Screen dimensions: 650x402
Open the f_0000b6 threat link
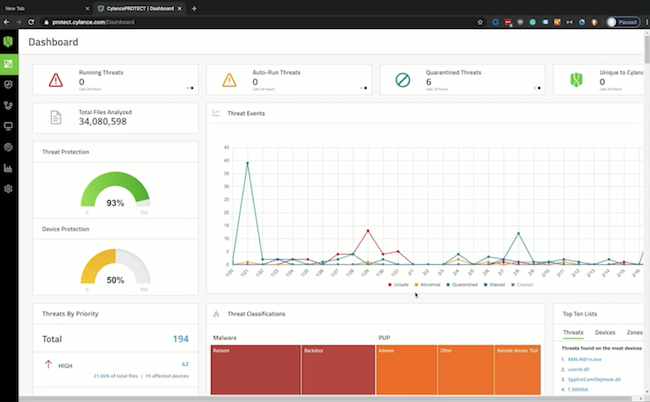pos(577,389)
